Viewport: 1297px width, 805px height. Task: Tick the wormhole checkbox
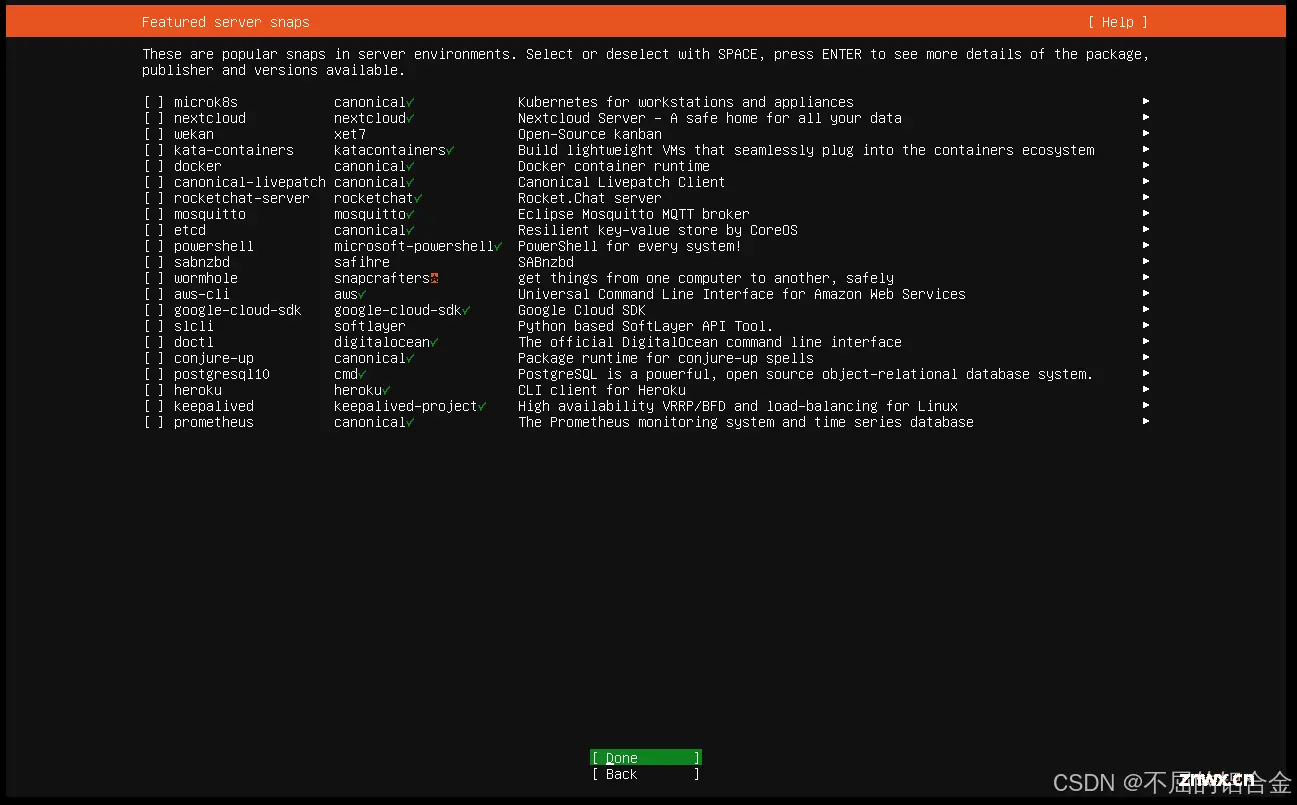(x=153, y=278)
